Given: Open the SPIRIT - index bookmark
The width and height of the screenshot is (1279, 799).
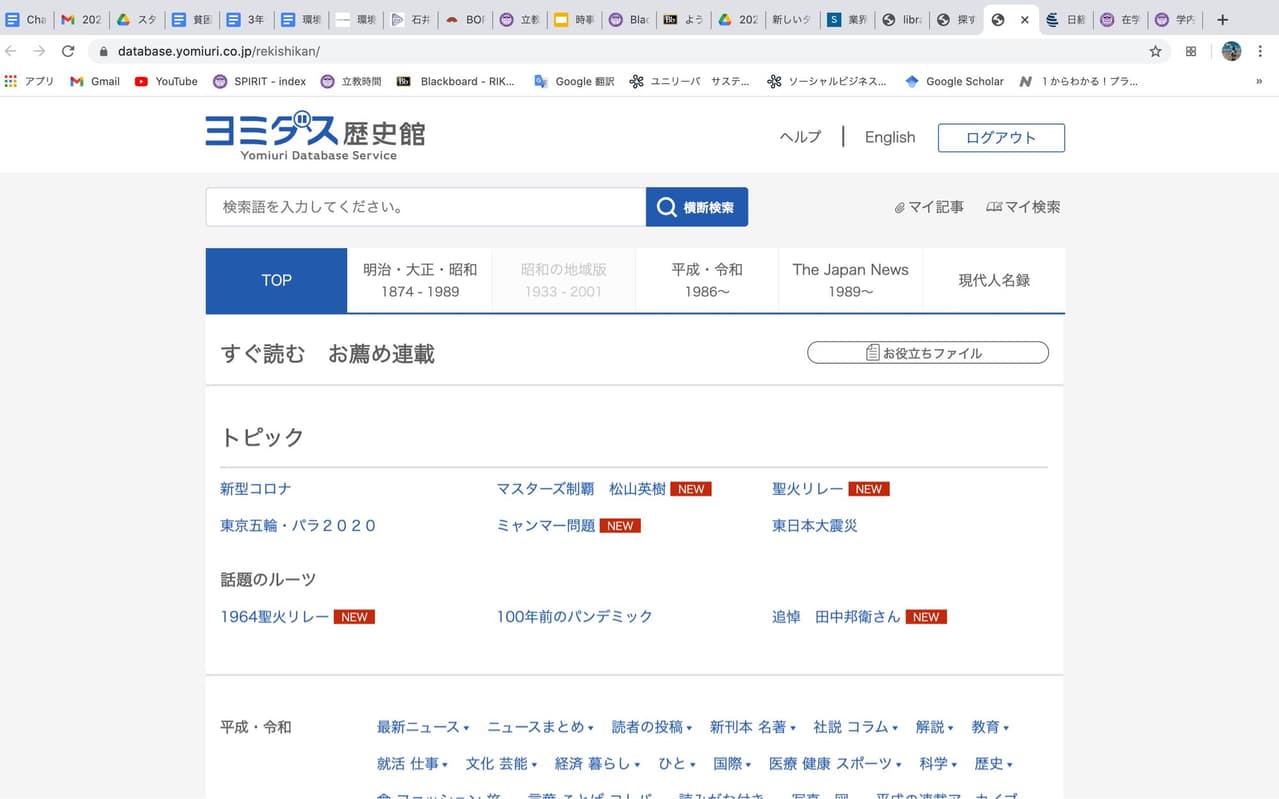Looking at the screenshot, I should point(260,81).
